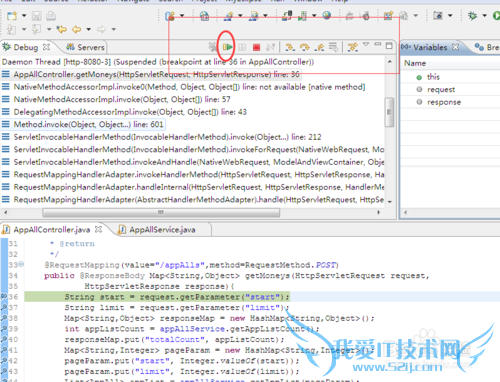
Task: Close the Variables view tab
Action: pos(455,47)
